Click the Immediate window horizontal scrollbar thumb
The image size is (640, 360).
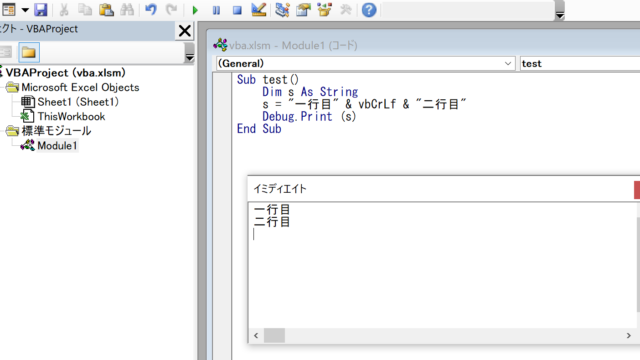click(274, 336)
